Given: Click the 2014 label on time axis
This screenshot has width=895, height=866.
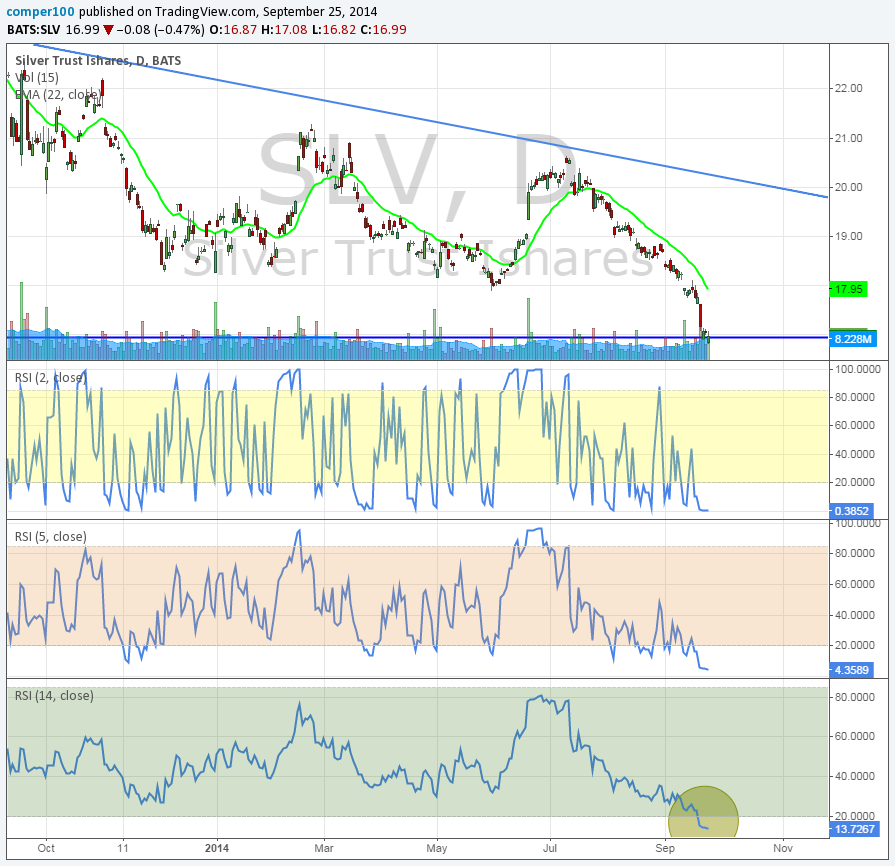Looking at the screenshot, I should click(217, 846).
